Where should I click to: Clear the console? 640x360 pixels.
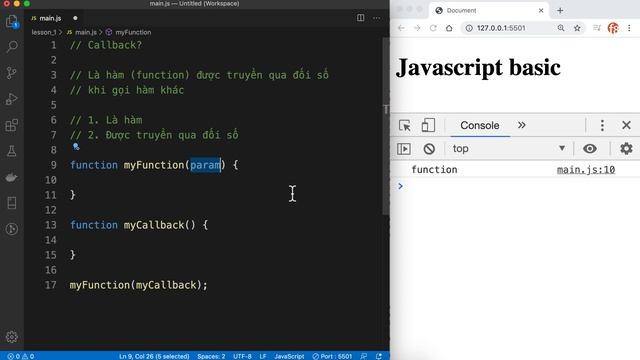coord(429,149)
